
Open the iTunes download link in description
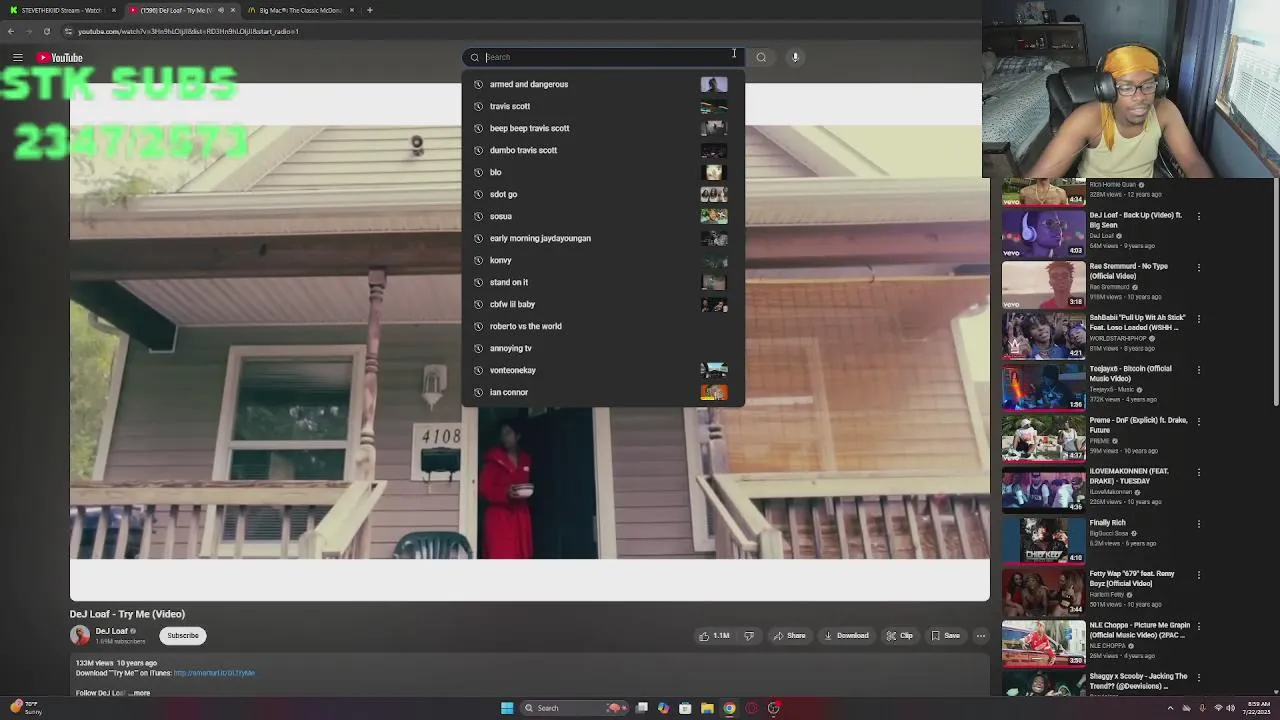(x=214, y=673)
